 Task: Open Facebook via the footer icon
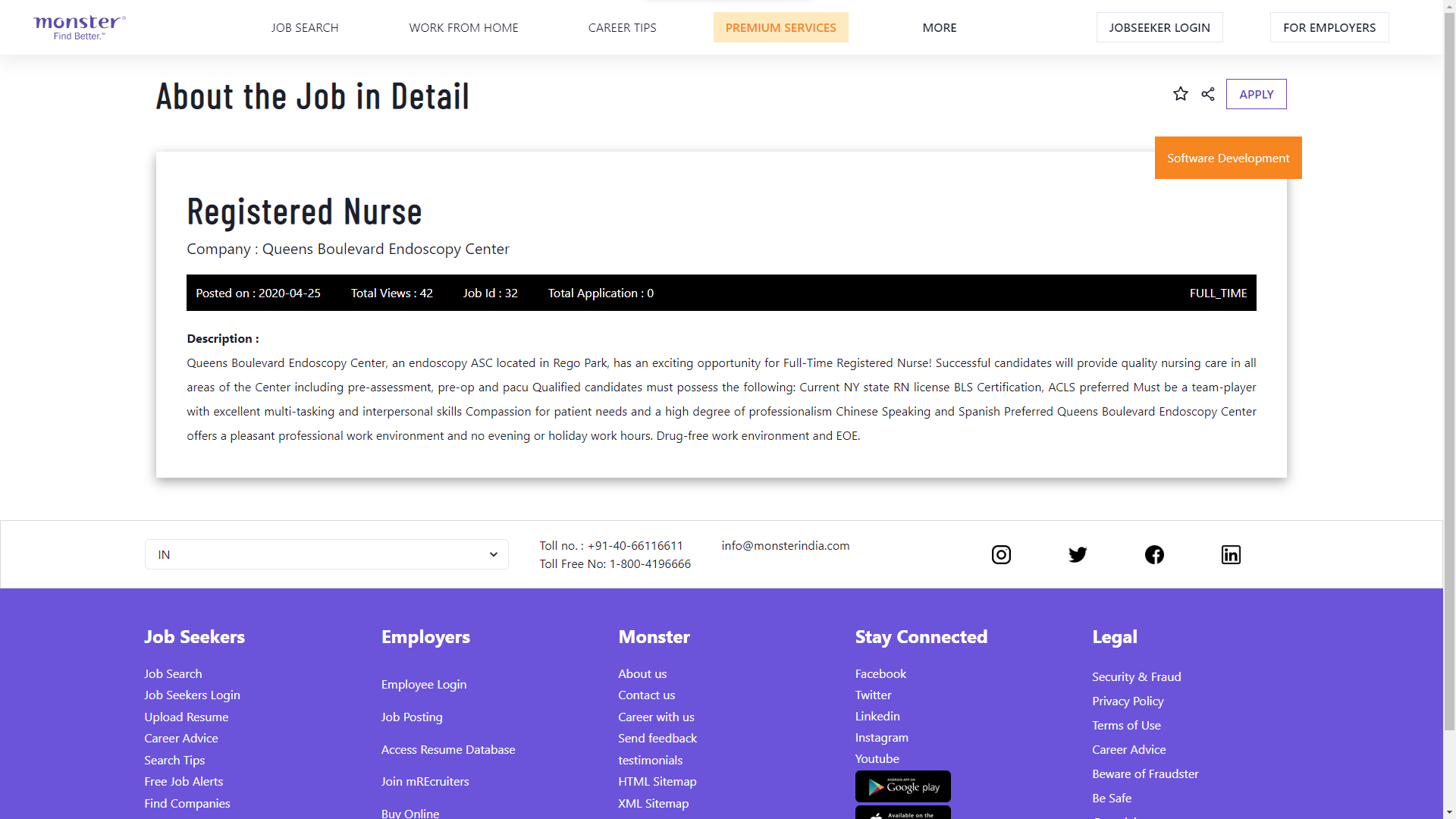click(1154, 554)
